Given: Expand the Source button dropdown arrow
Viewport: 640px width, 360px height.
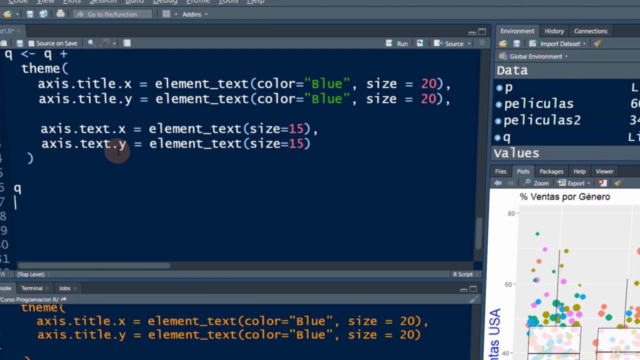Looking at the screenshot, I should click(x=469, y=44).
